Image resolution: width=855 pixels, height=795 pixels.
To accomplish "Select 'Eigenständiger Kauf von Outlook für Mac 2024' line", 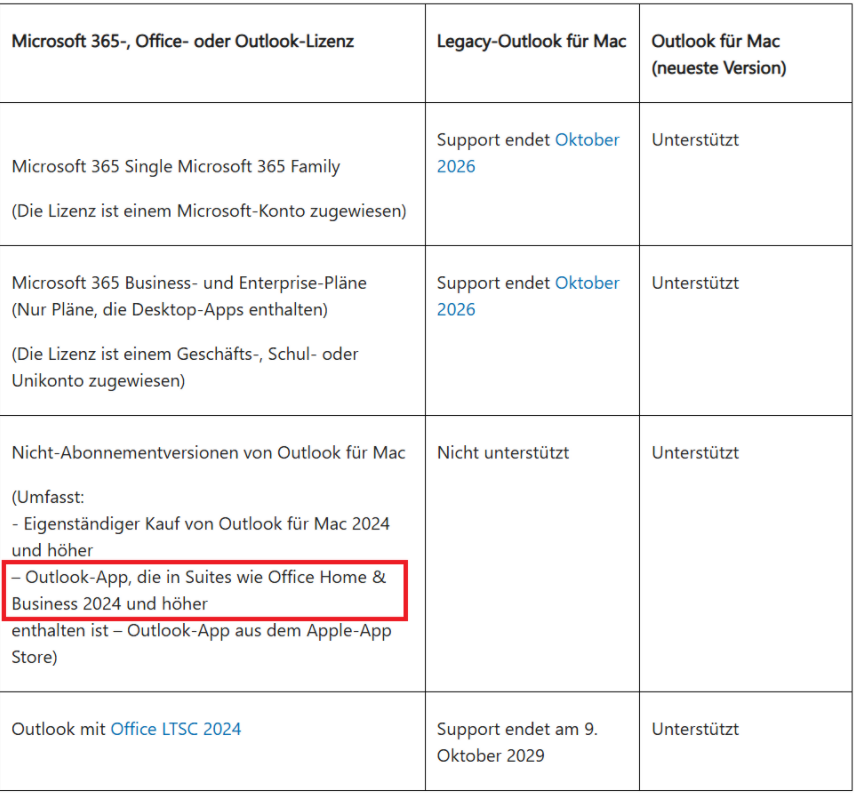I will point(201,524).
